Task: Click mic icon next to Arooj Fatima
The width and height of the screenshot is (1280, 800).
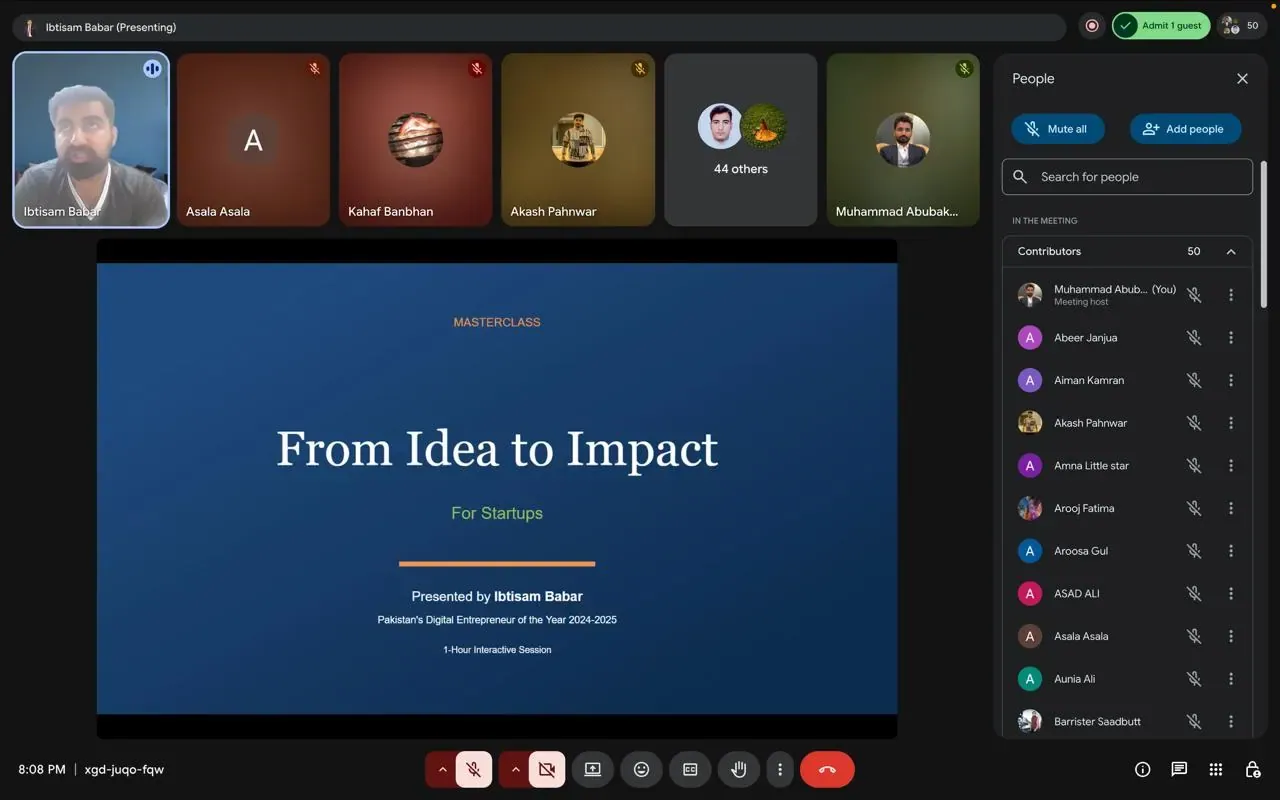Action: point(1194,508)
